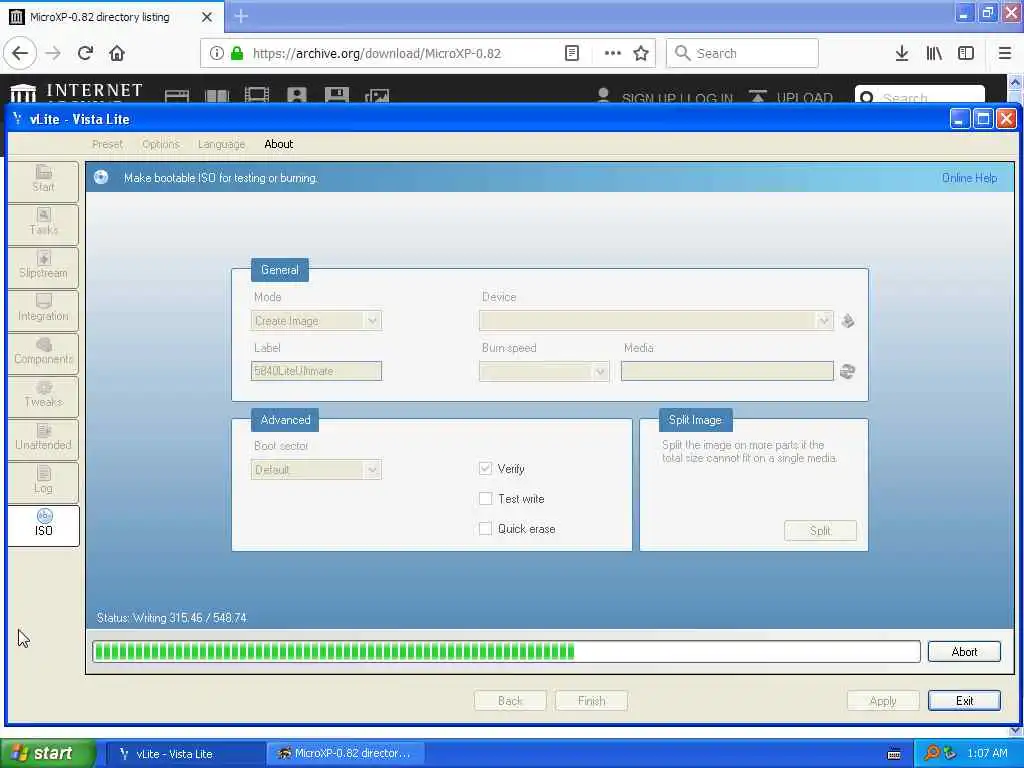Image resolution: width=1024 pixels, height=768 pixels.
Task: Click the Back button
Action: pos(510,701)
